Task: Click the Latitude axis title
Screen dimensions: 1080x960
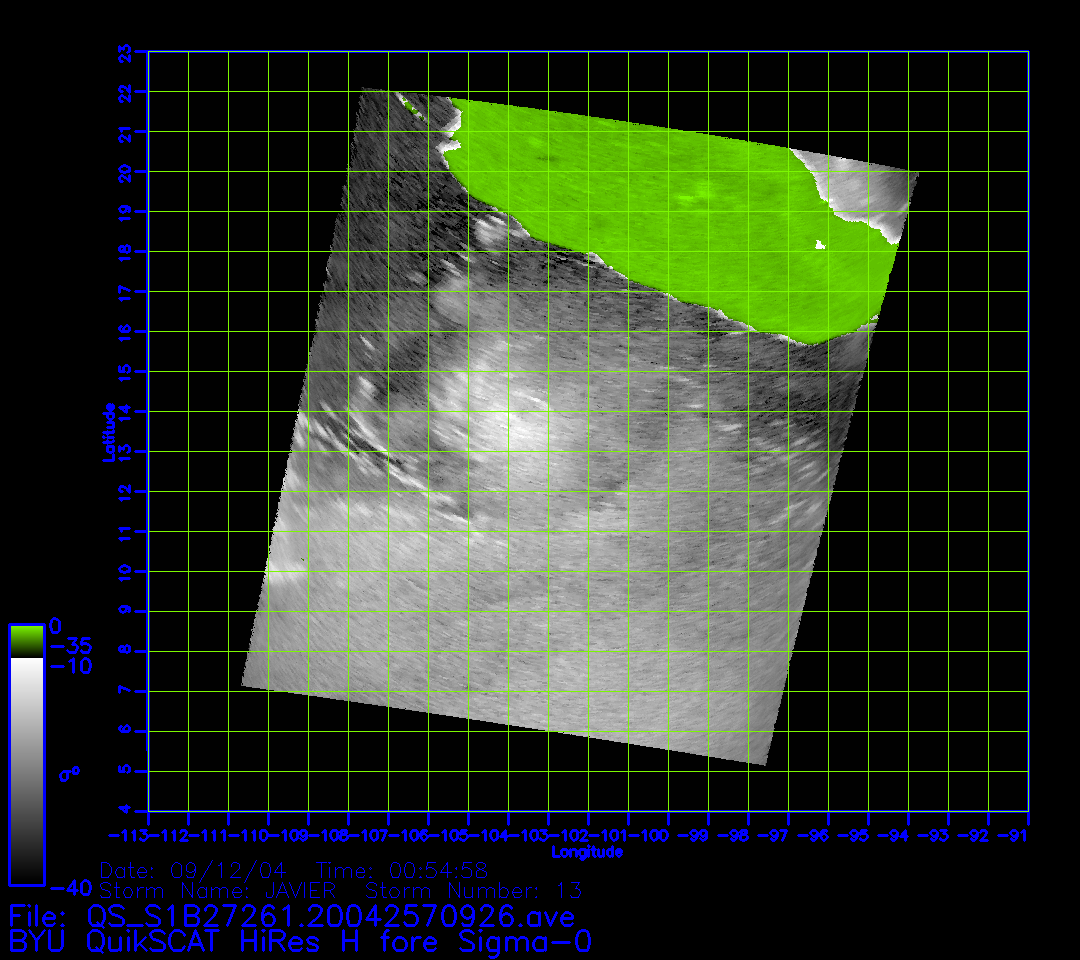Action: click(x=109, y=431)
